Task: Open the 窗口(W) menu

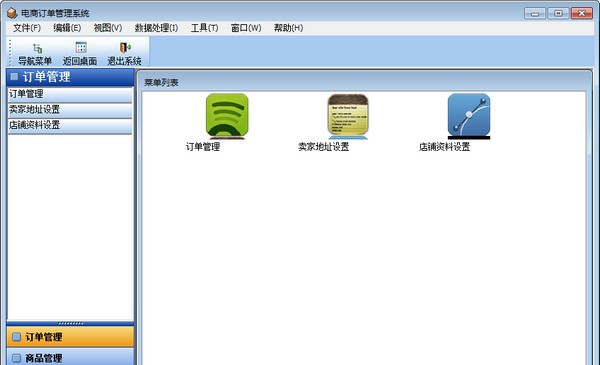Action: click(x=246, y=28)
